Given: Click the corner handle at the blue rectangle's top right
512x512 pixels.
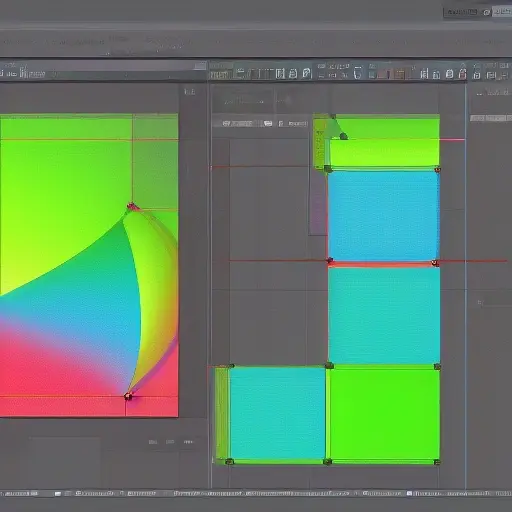Looking at the screenshot, I should tap(437, 170).
